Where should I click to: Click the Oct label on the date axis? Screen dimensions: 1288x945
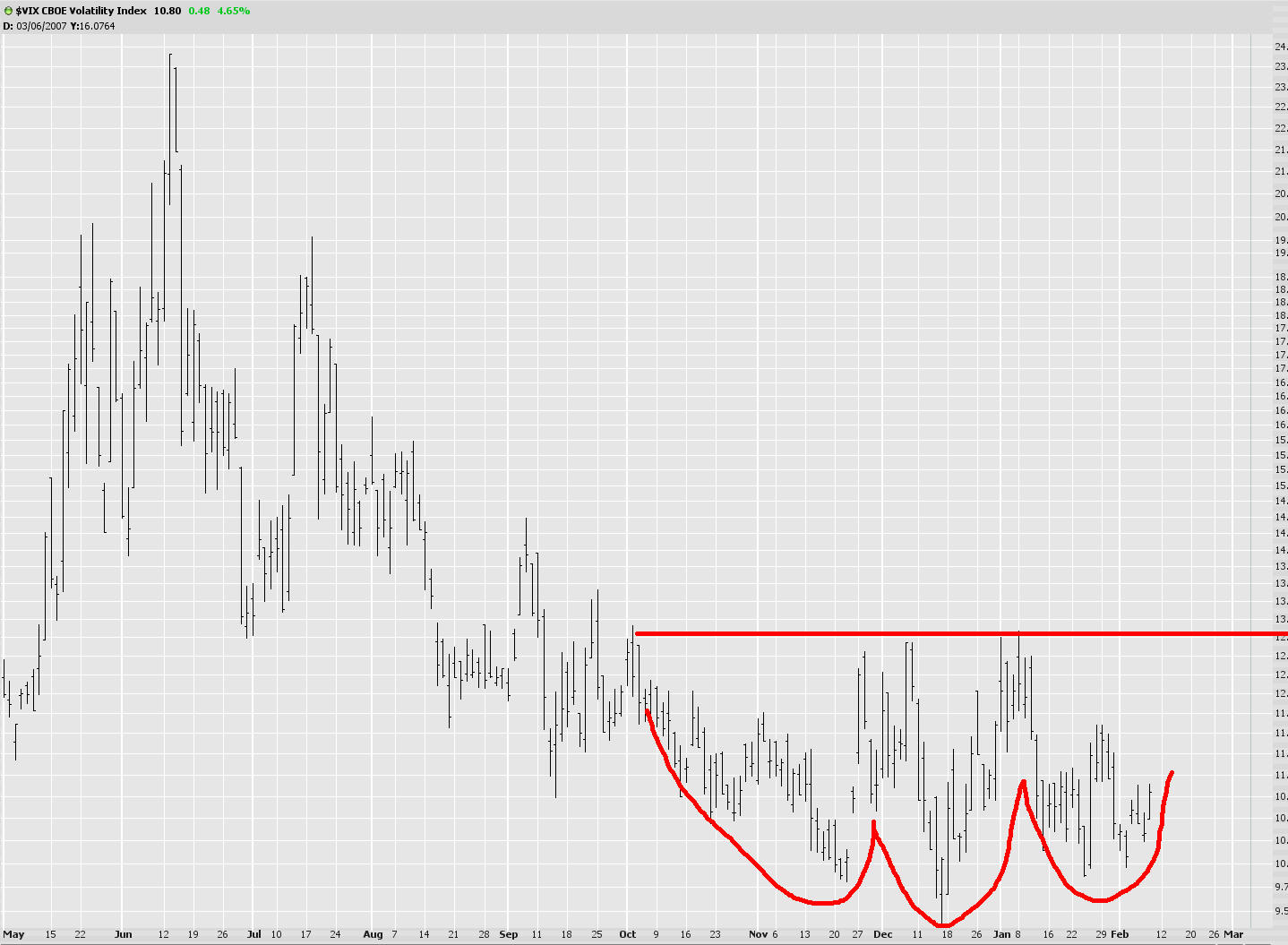pyautogui.click(x=628, y=934)
